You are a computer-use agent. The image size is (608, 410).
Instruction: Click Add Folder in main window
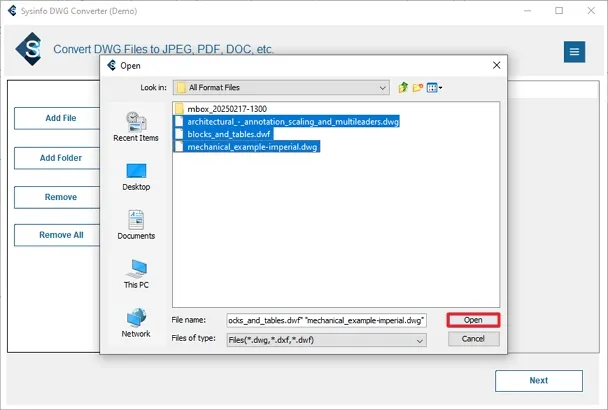[x=57, y=158]
